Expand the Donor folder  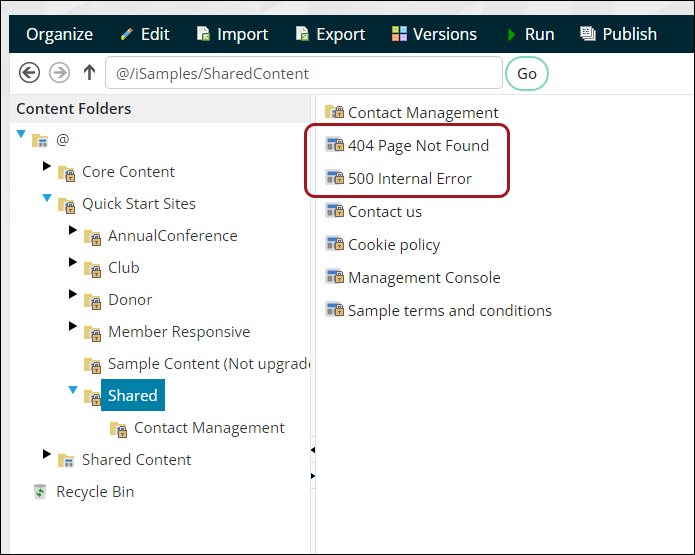click(73, 293)
